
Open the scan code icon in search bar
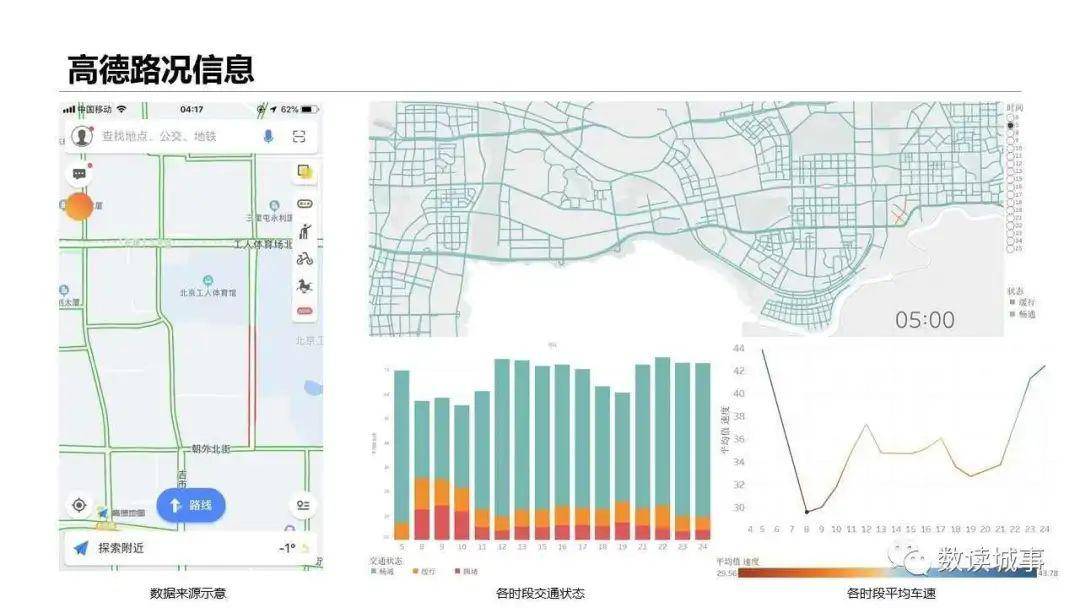(x=299, y=136)
